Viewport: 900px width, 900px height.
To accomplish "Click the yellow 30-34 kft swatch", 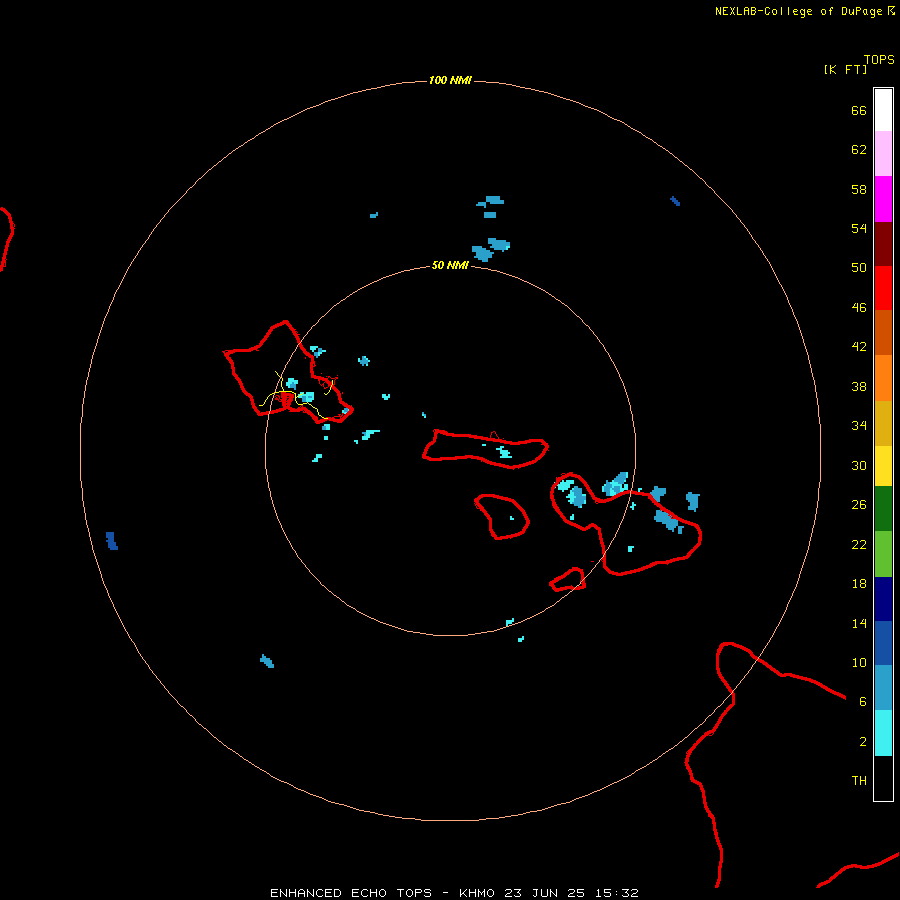I will [x=883, y=466].
